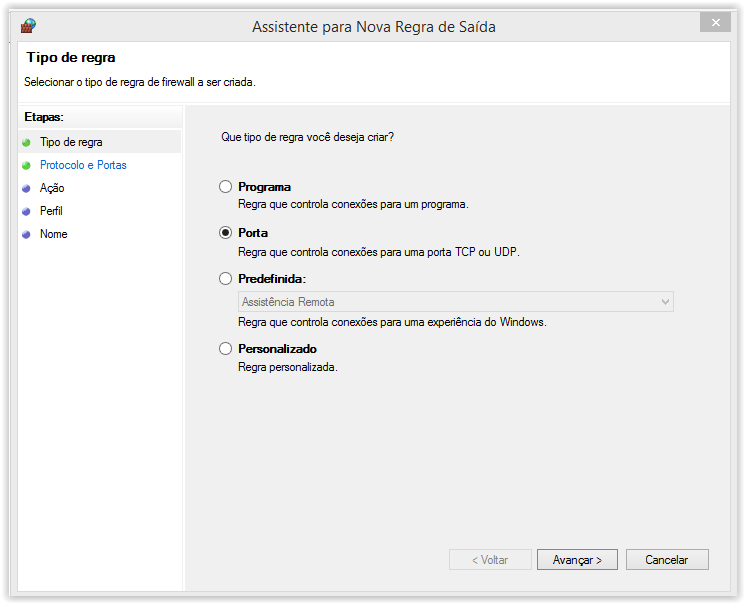This screenshot has height=604, width=745.
Task: Close the Nova Regra de Saída wizard
Action: (x=714, y=22)
